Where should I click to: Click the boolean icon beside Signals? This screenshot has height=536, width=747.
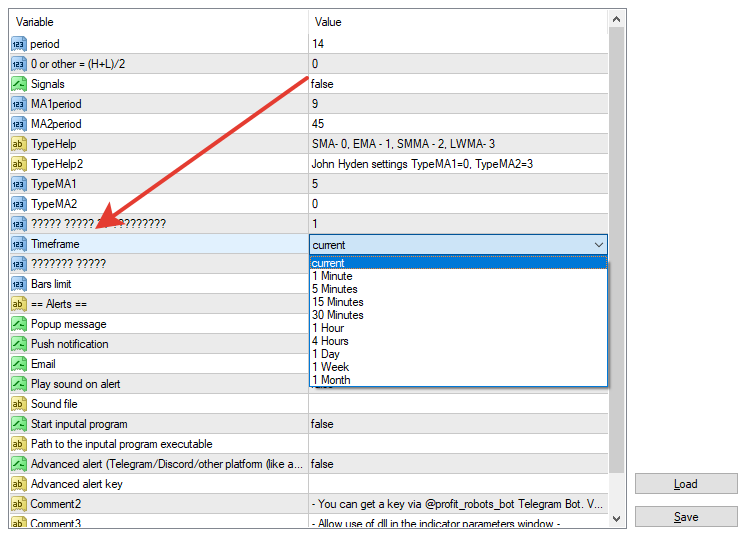pyautogui.click(x=19, y=84)
